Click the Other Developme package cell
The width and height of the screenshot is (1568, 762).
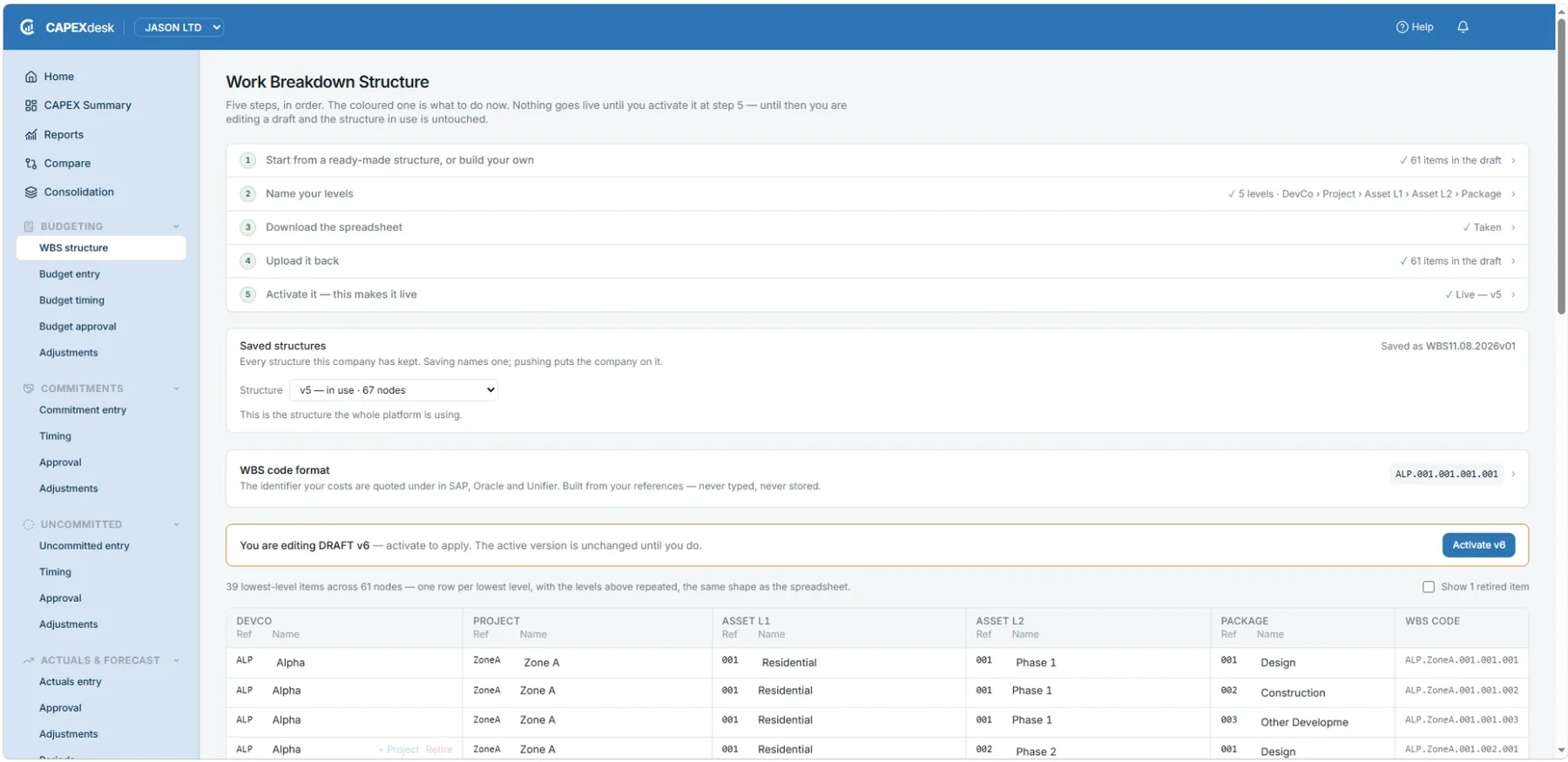(1304, 722)
